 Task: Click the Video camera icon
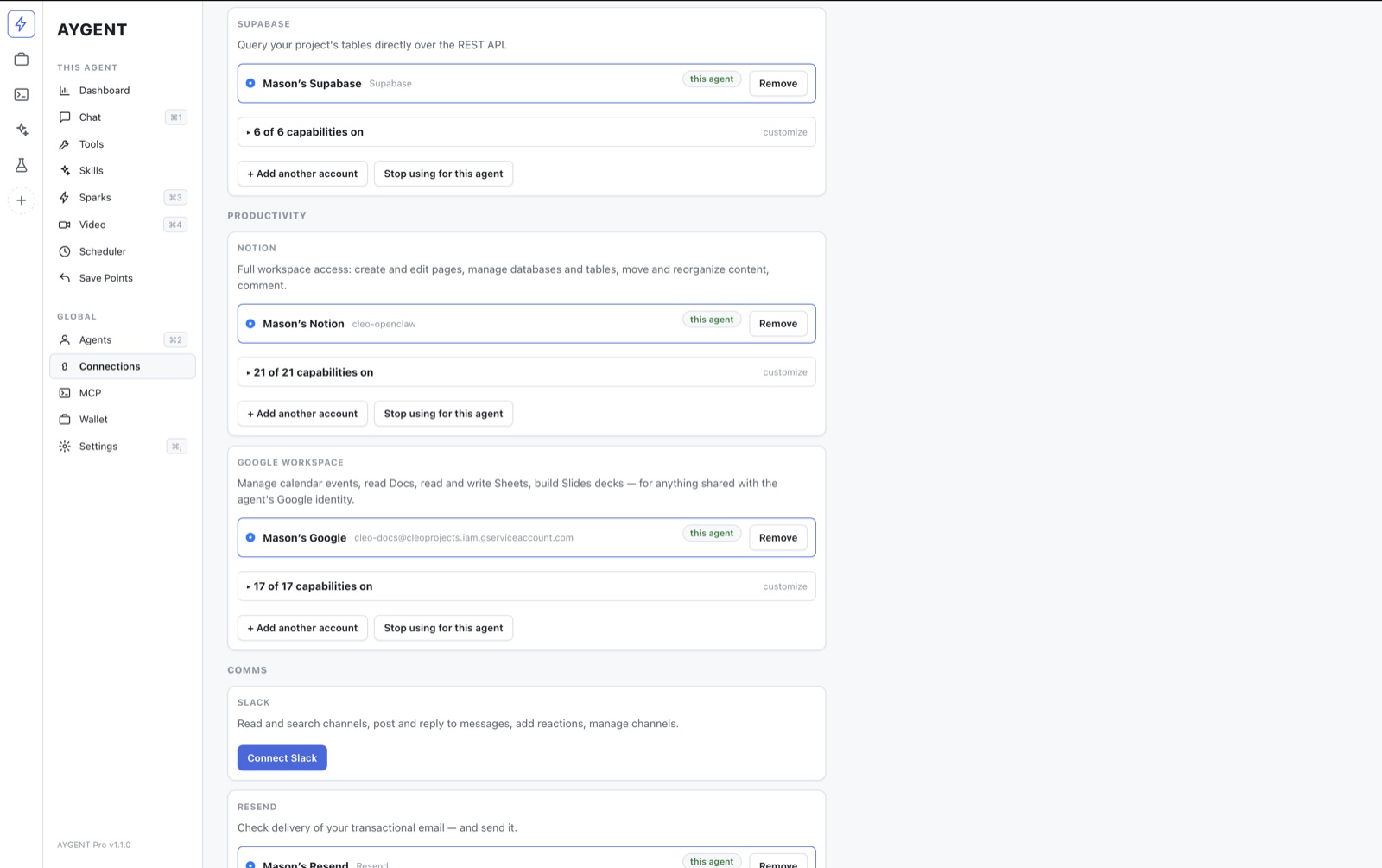65,225
